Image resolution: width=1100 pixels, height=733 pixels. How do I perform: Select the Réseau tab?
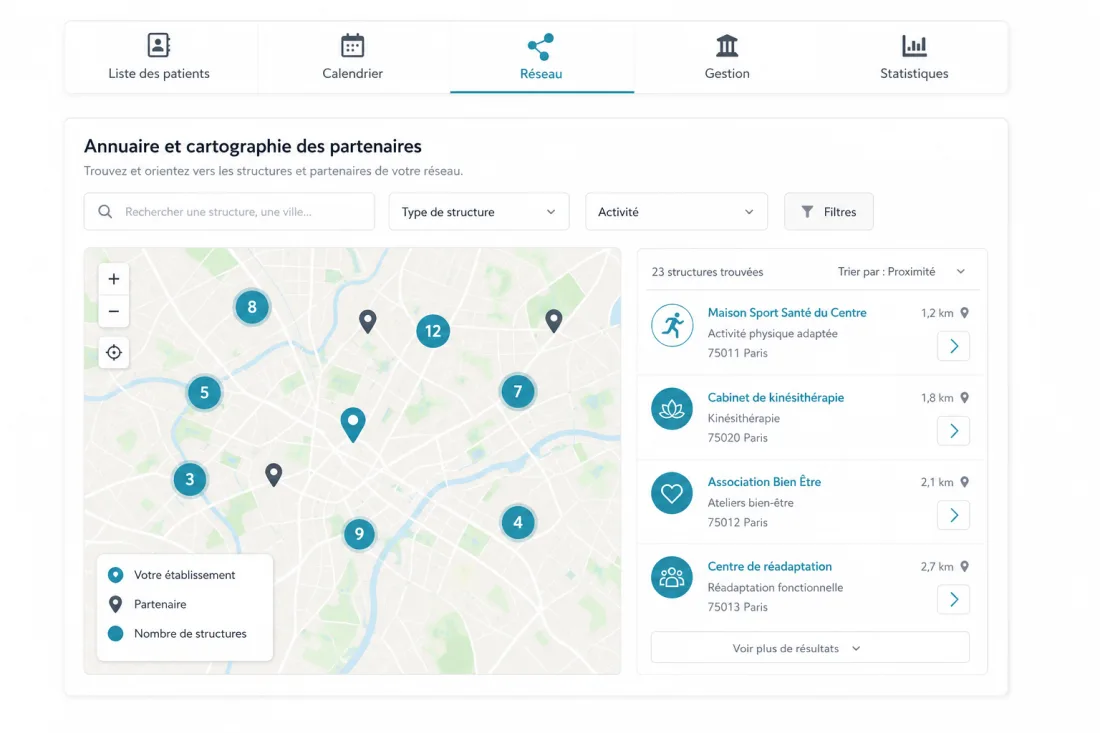tap(542, 57)
